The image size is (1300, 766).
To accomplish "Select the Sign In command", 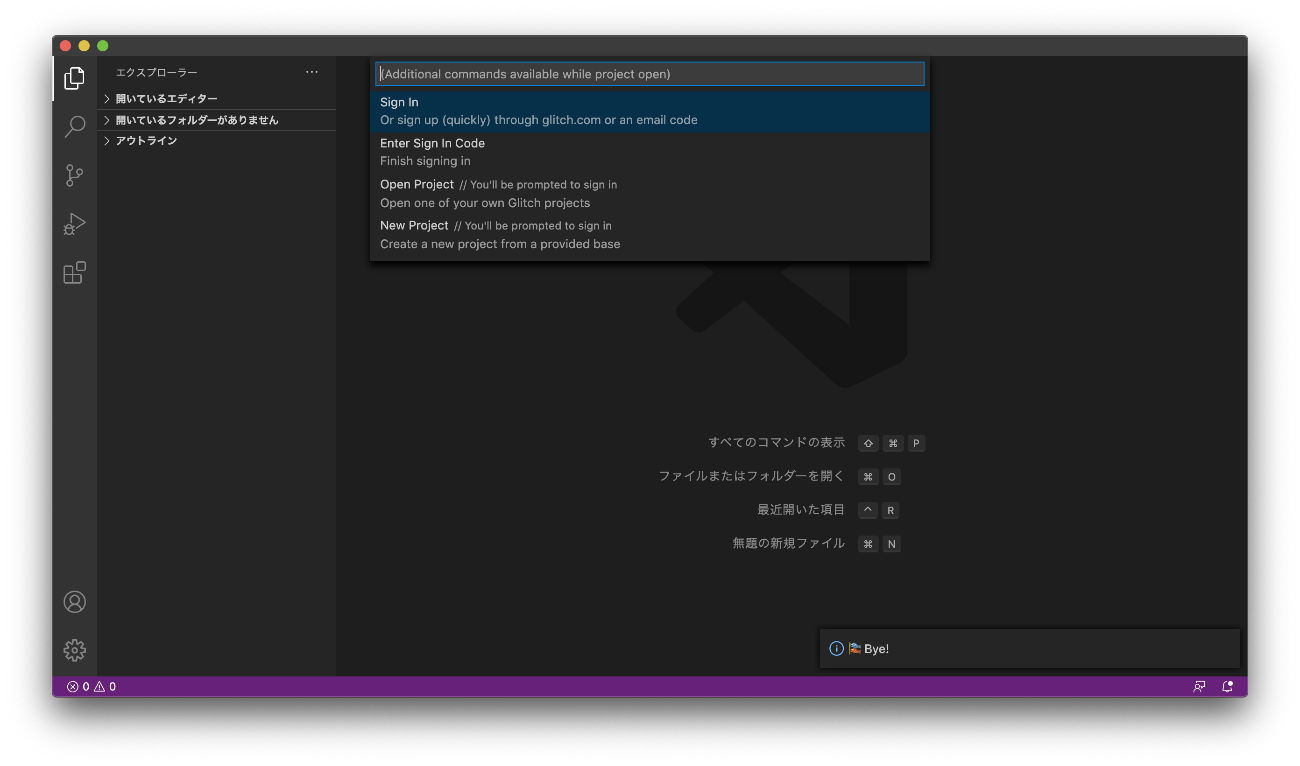I will pos(650,111).
